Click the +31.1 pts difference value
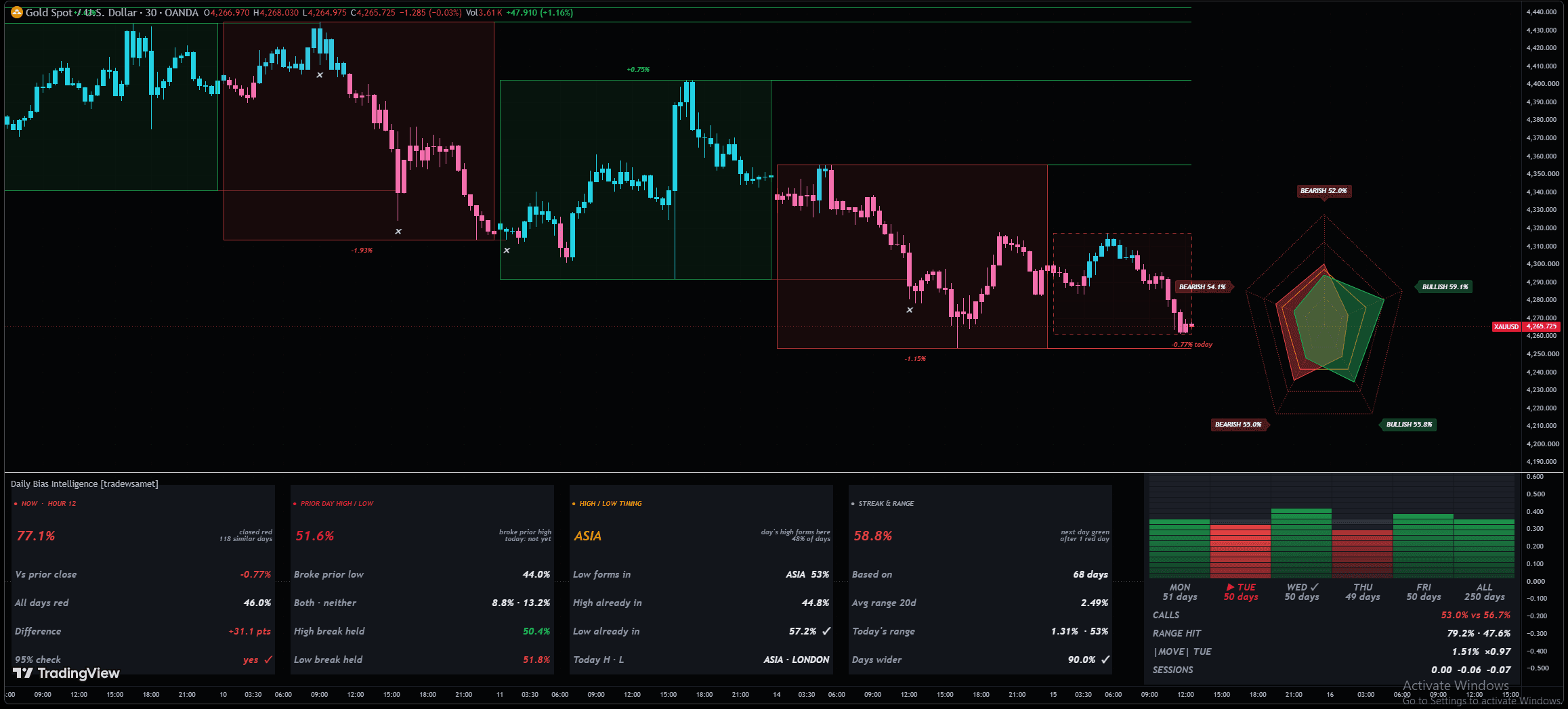Viewport: 1568px width, 709px height. [250, 631]
